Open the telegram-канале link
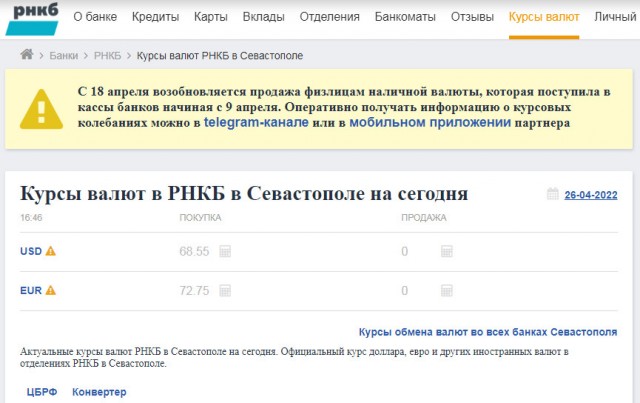The height and width of the screenshot is (403, 640). 256,122
